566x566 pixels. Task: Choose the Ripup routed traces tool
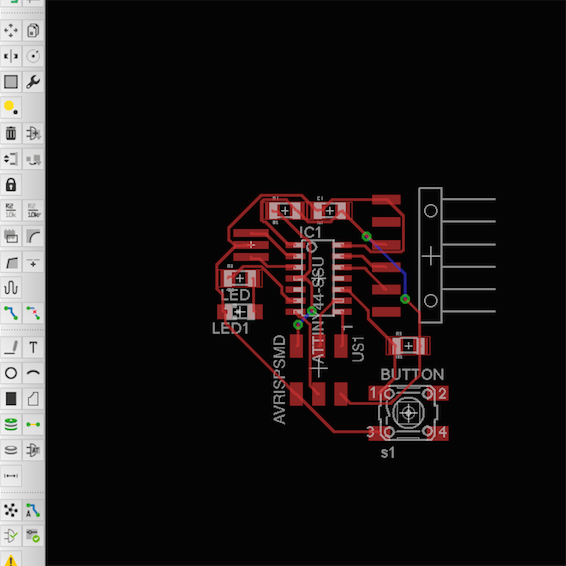pyautogui.click(x=33, y=313)
